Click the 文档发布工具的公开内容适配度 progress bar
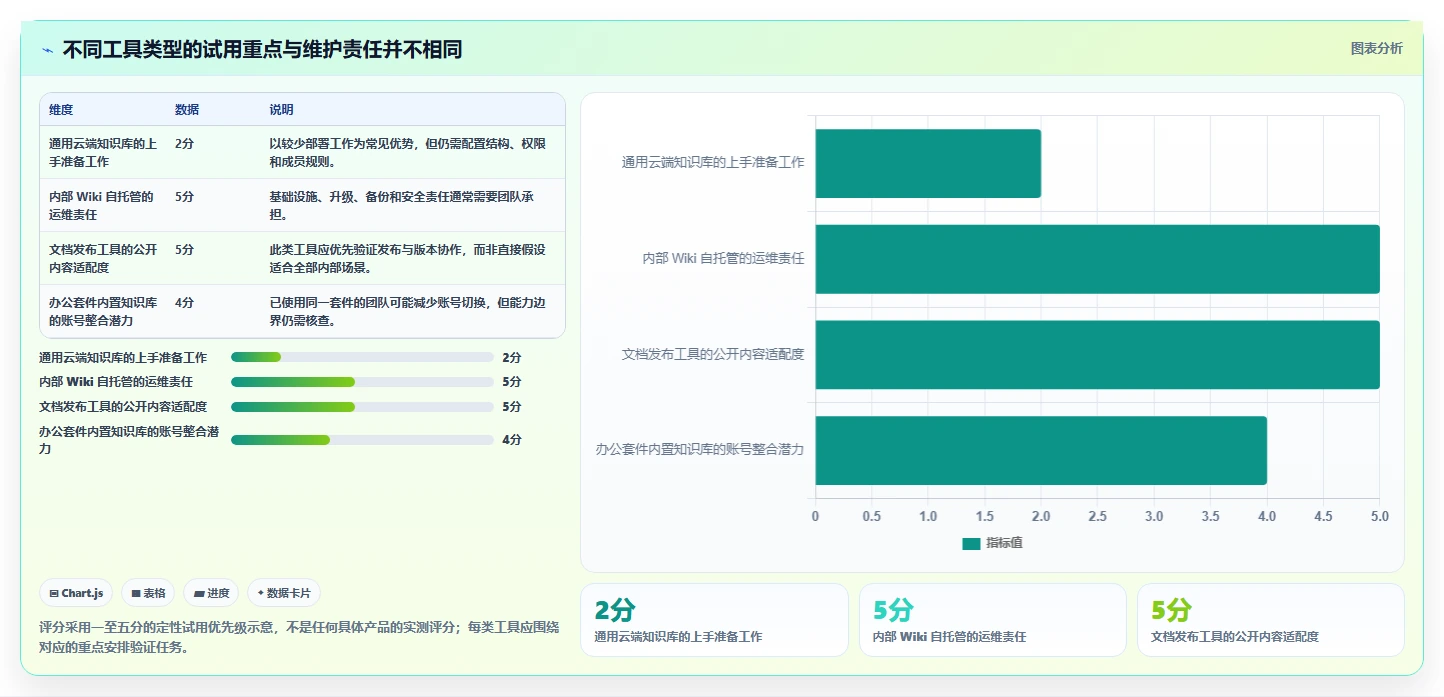This screenshot has height=697, width=1444. [362, 406]
